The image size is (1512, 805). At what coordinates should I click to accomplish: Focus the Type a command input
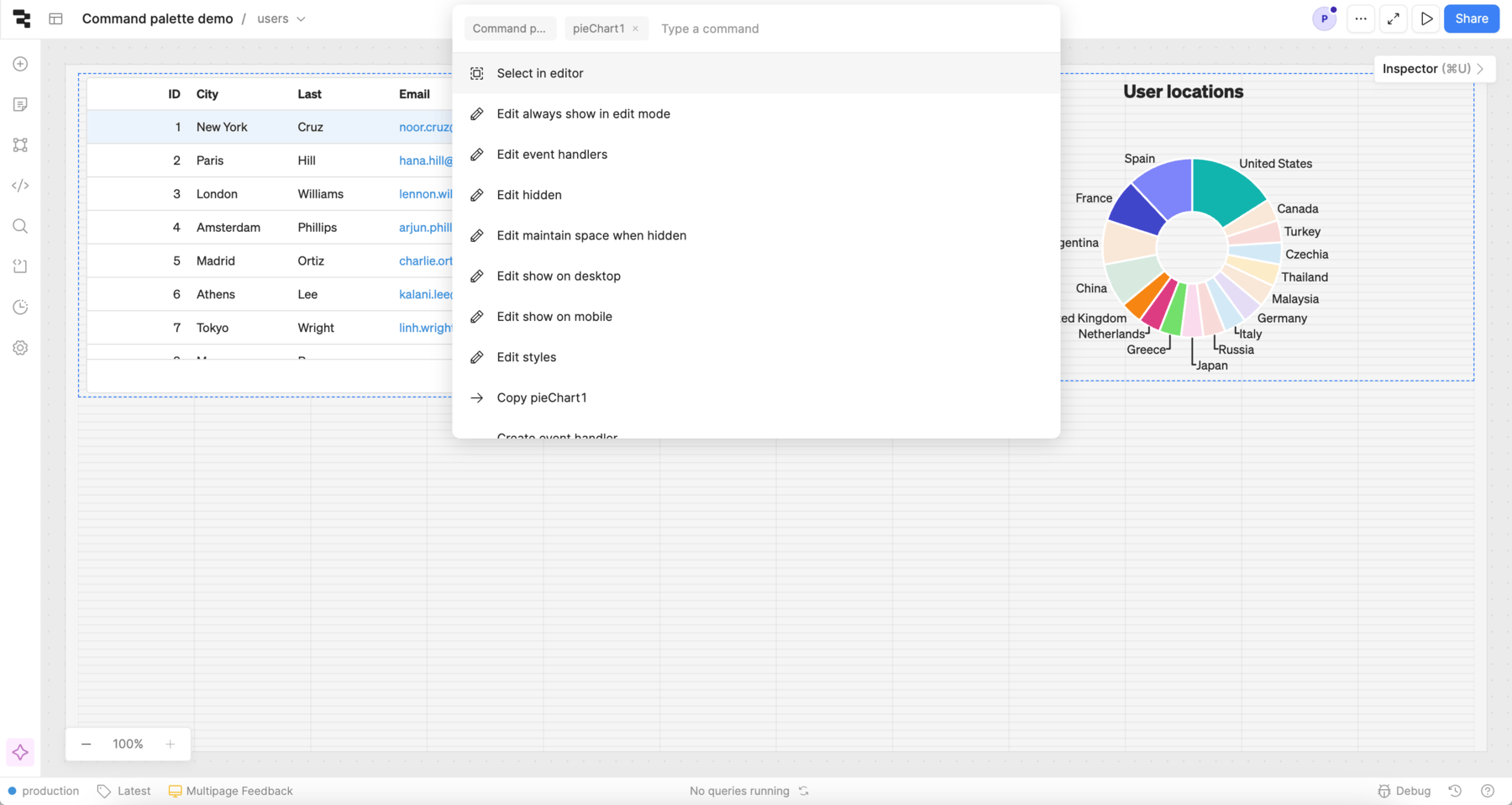click(x=853, y=29)
